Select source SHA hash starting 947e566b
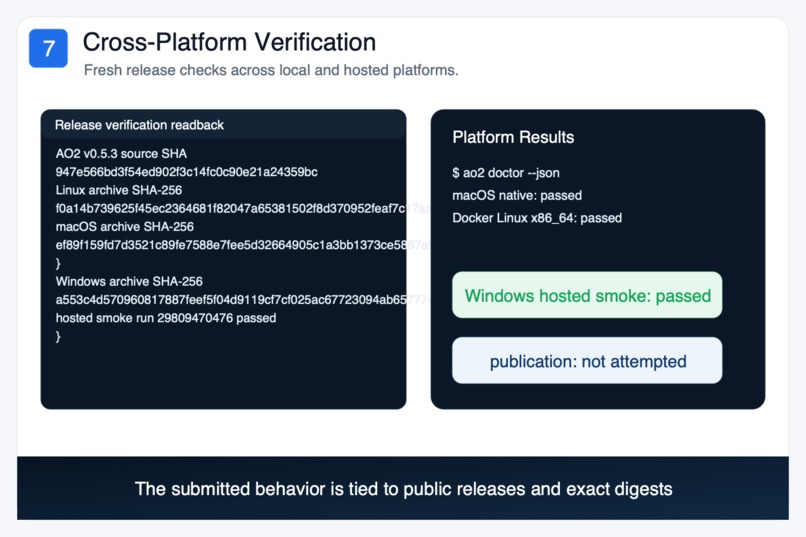The height and width of the screenshot is (537, 806). 187,172
